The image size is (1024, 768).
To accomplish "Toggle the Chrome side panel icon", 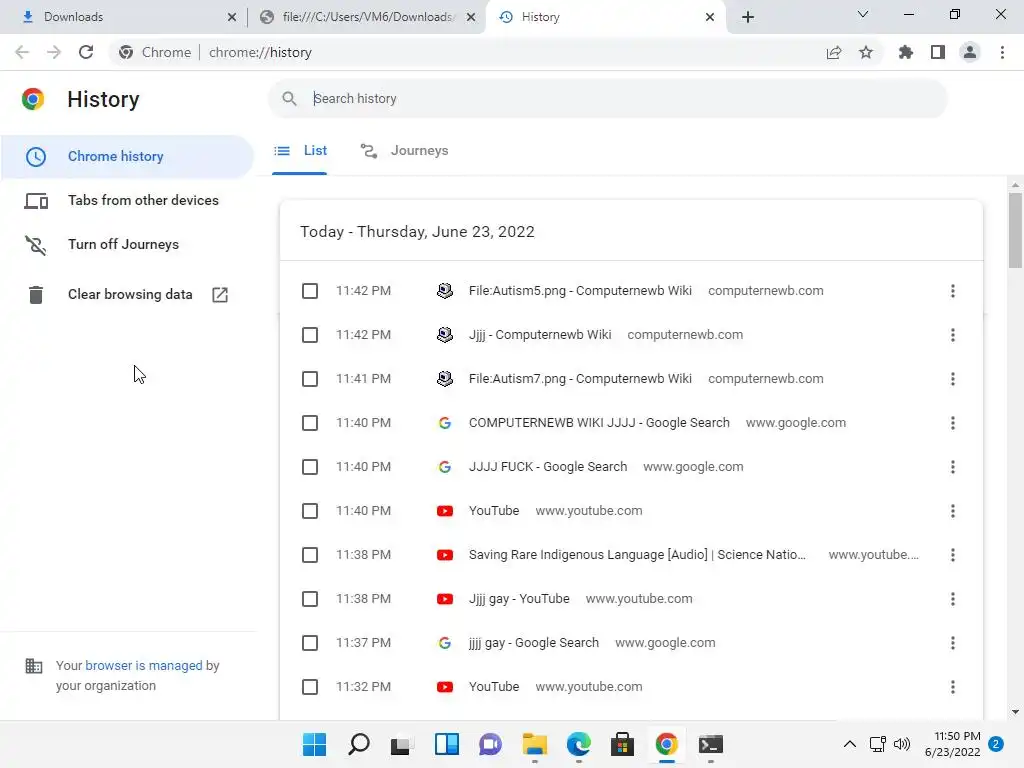I will tap(938, 52).
